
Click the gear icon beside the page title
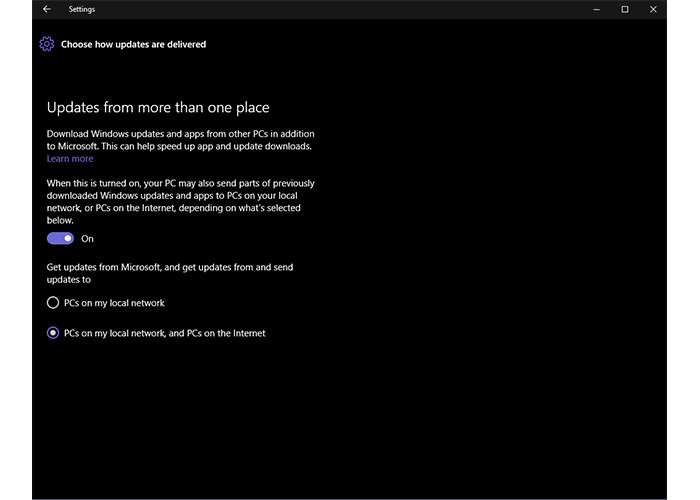46,44
